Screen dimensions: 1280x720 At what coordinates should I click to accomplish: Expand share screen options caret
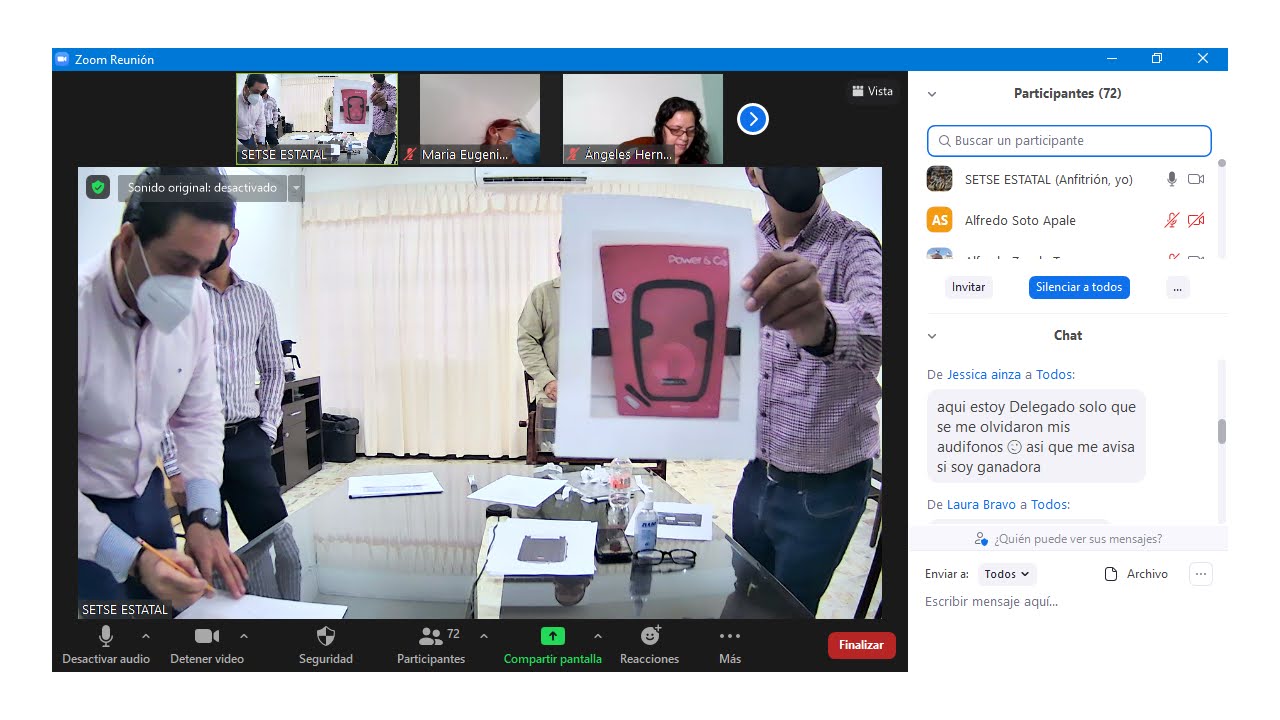tap(598, 636)
